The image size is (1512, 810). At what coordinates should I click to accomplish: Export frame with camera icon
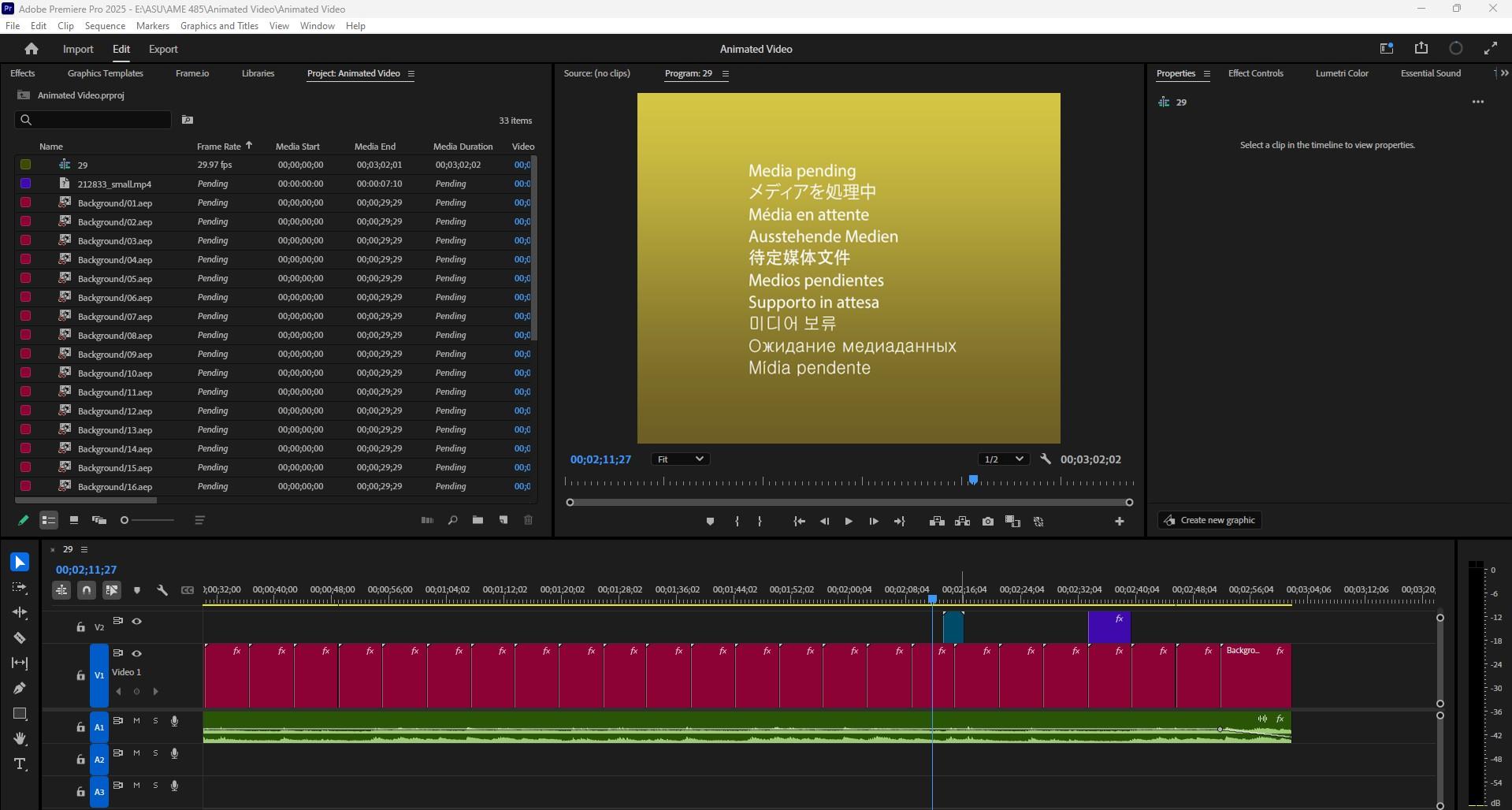988,522
